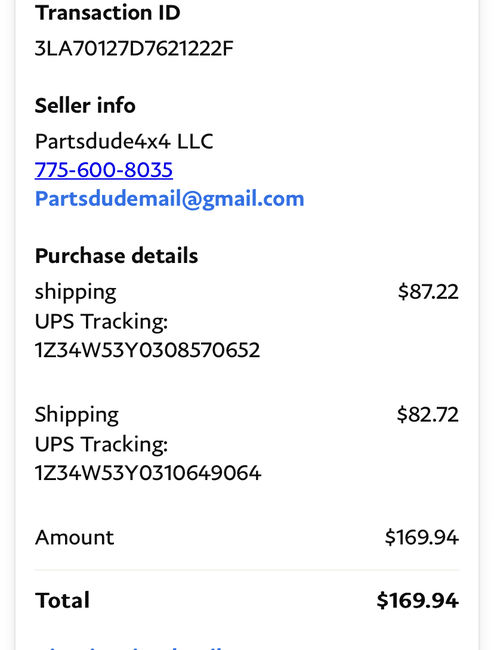Select the bold $169.94 total value

tap(418, 601)
